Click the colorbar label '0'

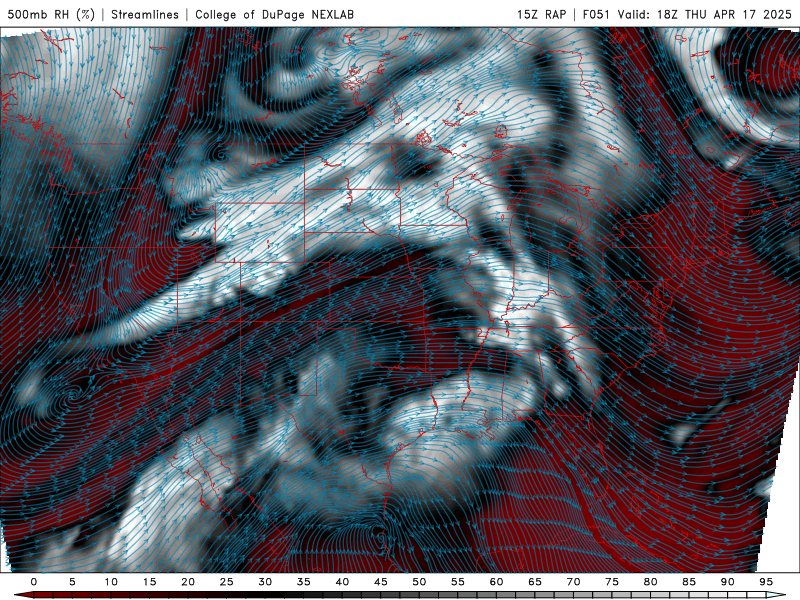34,582
